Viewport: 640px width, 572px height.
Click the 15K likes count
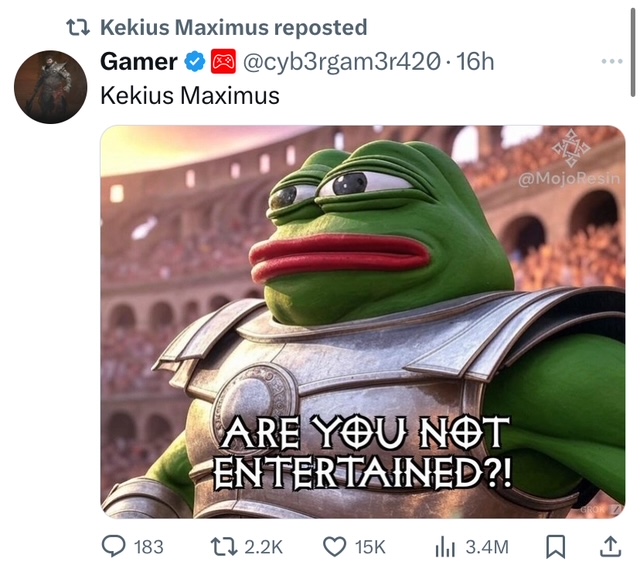(370, 547)
